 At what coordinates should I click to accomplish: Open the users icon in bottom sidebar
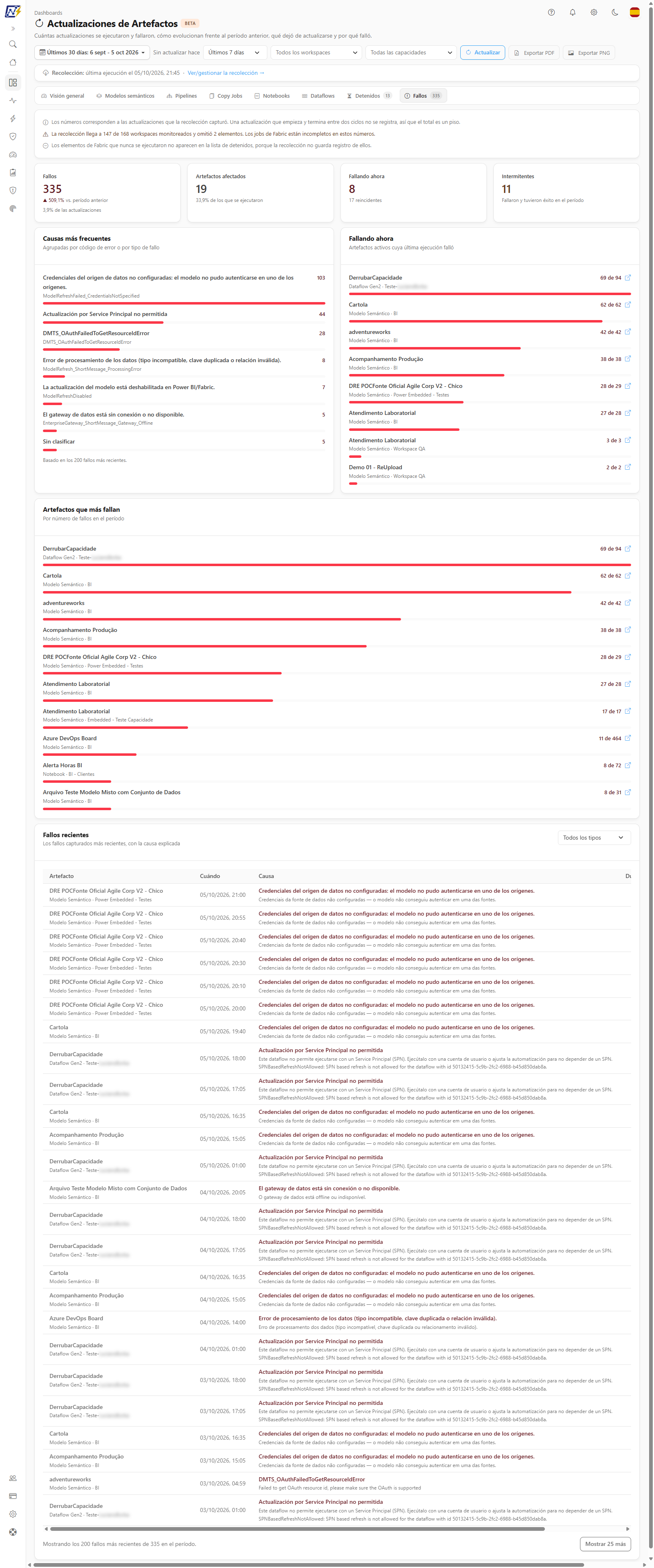[13, 1478]
